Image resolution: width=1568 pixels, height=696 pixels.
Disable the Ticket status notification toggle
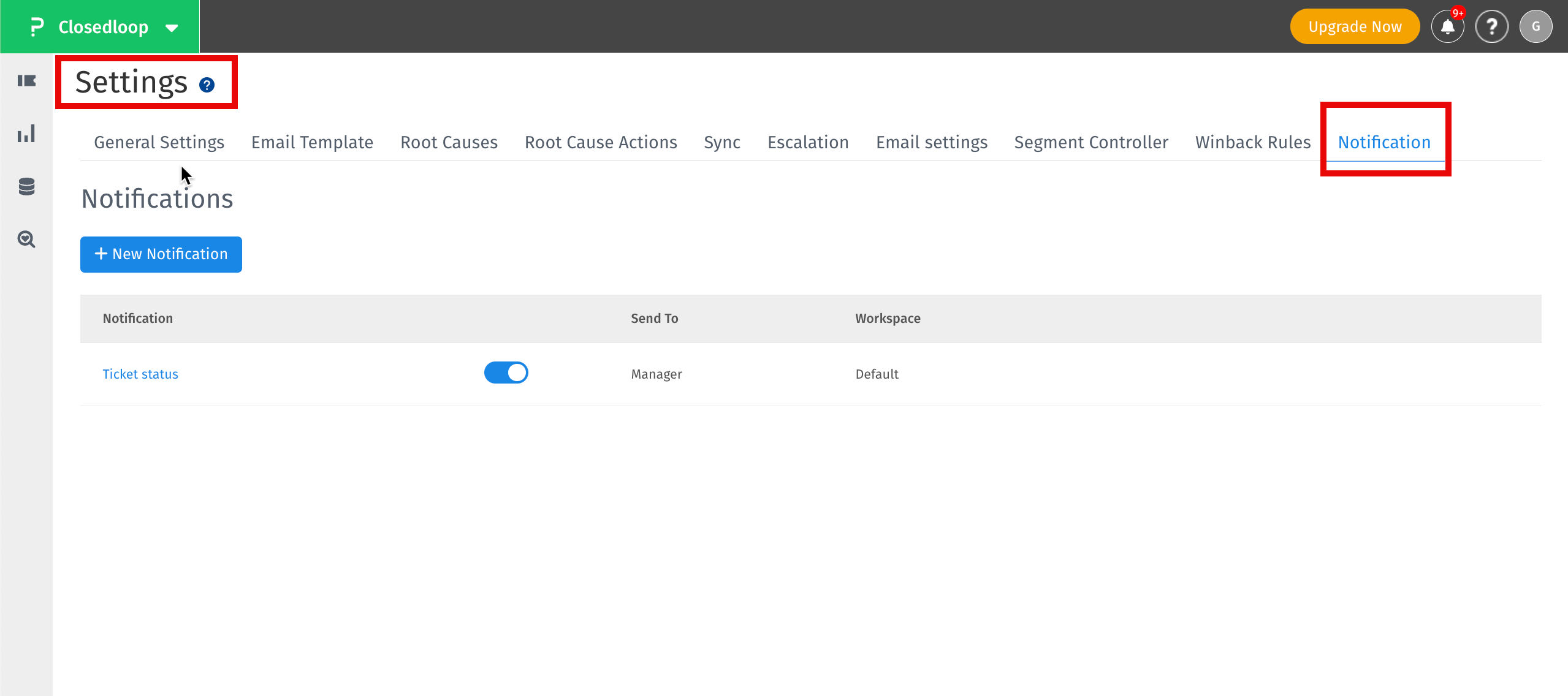pyautogui.click(x=506, y=373)
